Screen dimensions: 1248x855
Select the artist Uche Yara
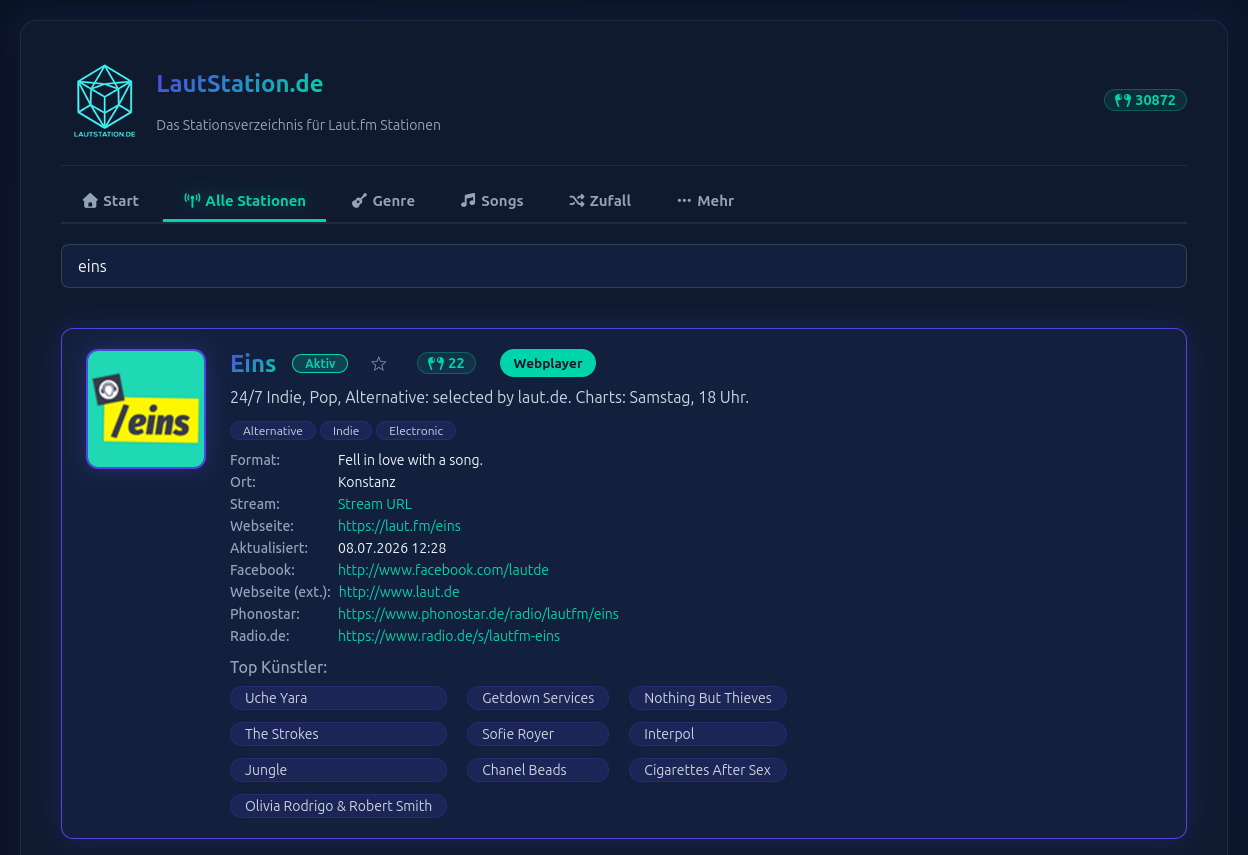[338, 698]
